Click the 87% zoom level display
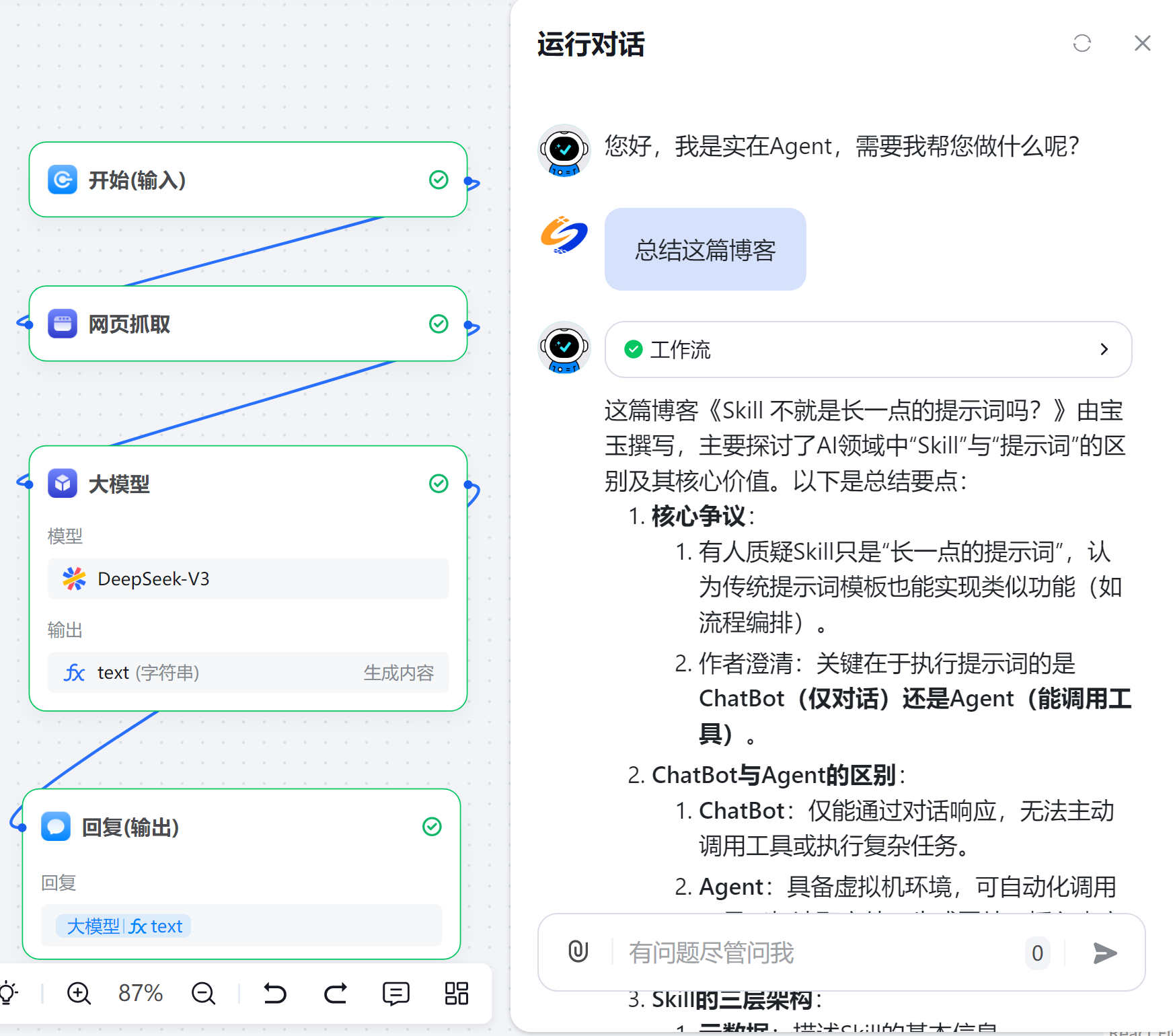This screenshot has width=1173, height=1036. click(x=141, y=993)
